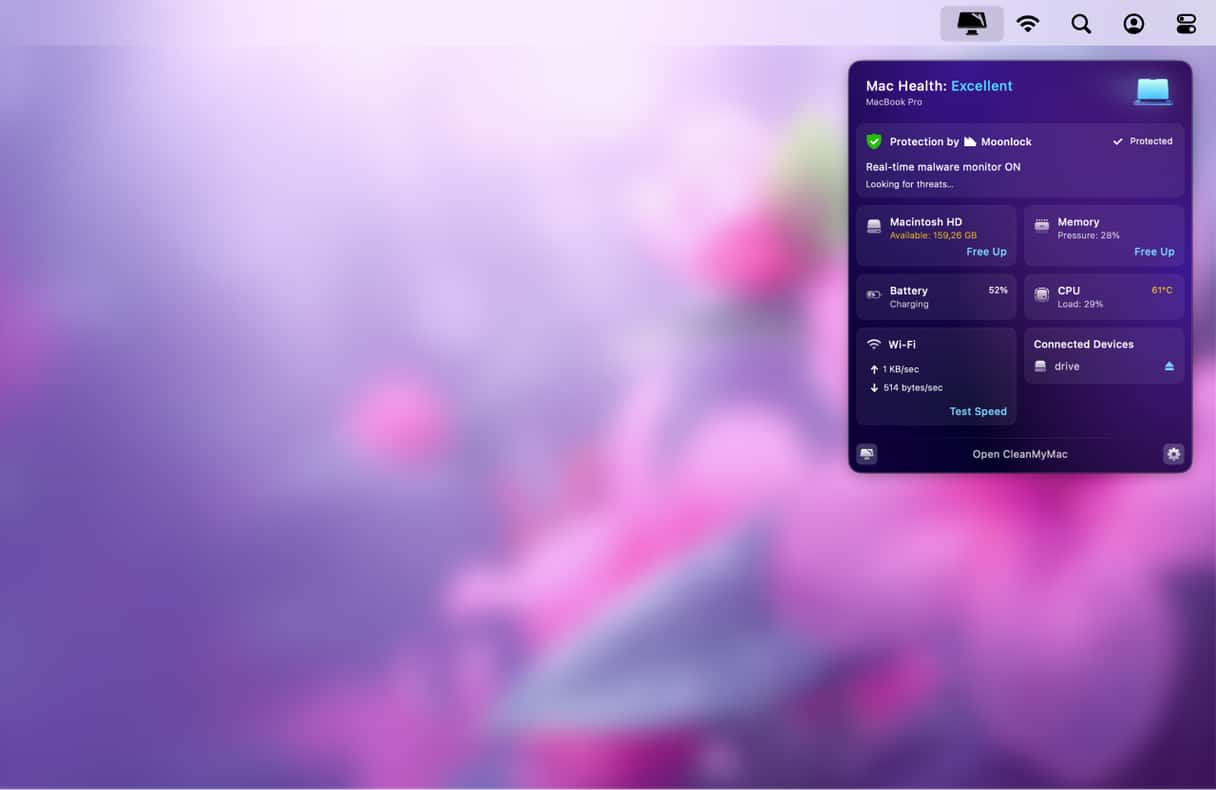Click the MacBook Pro laptop icon
1216x790 pixels.
[x=1152, y=90]
